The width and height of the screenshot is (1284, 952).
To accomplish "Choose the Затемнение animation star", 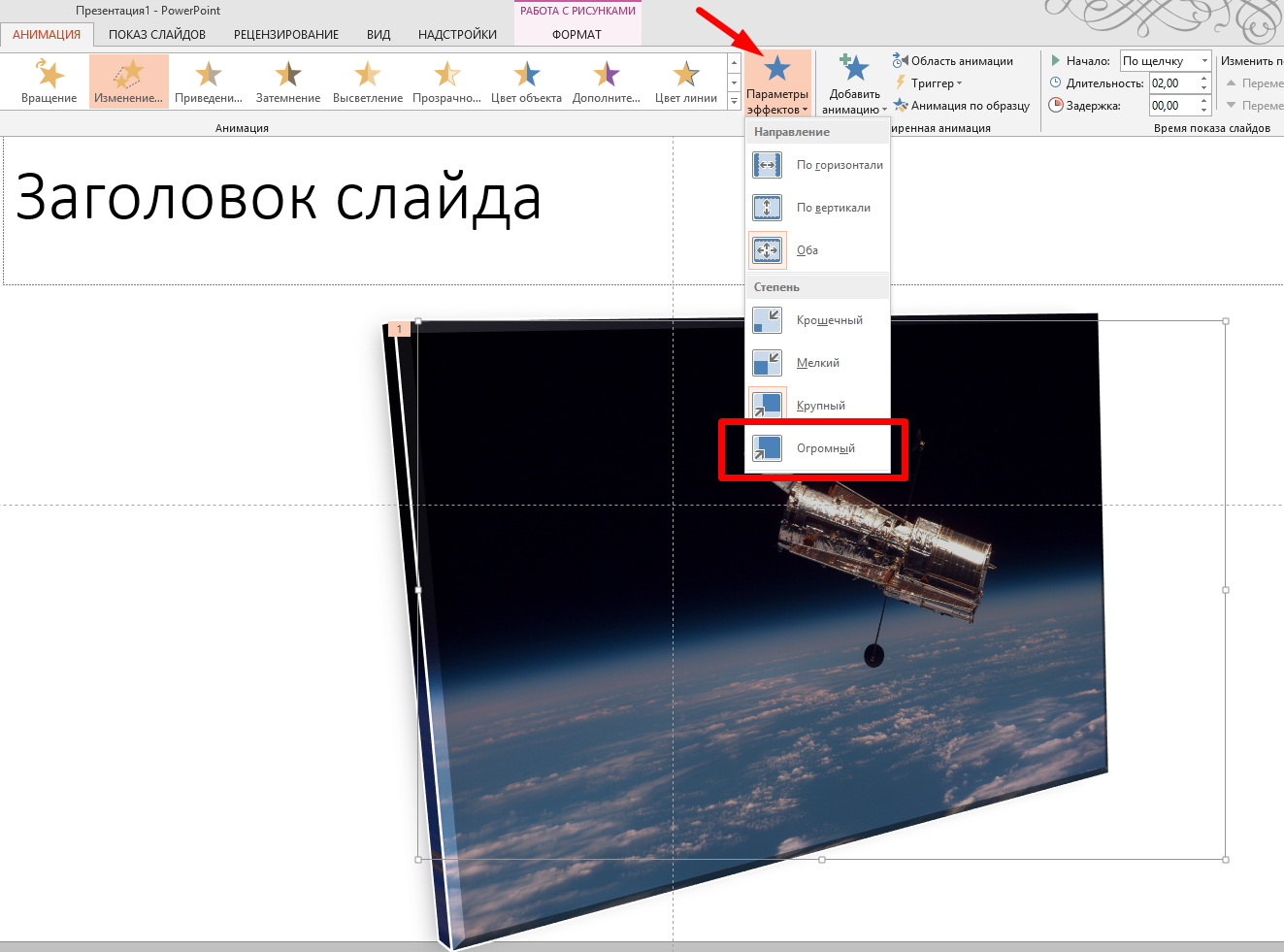I will (288, 81).
